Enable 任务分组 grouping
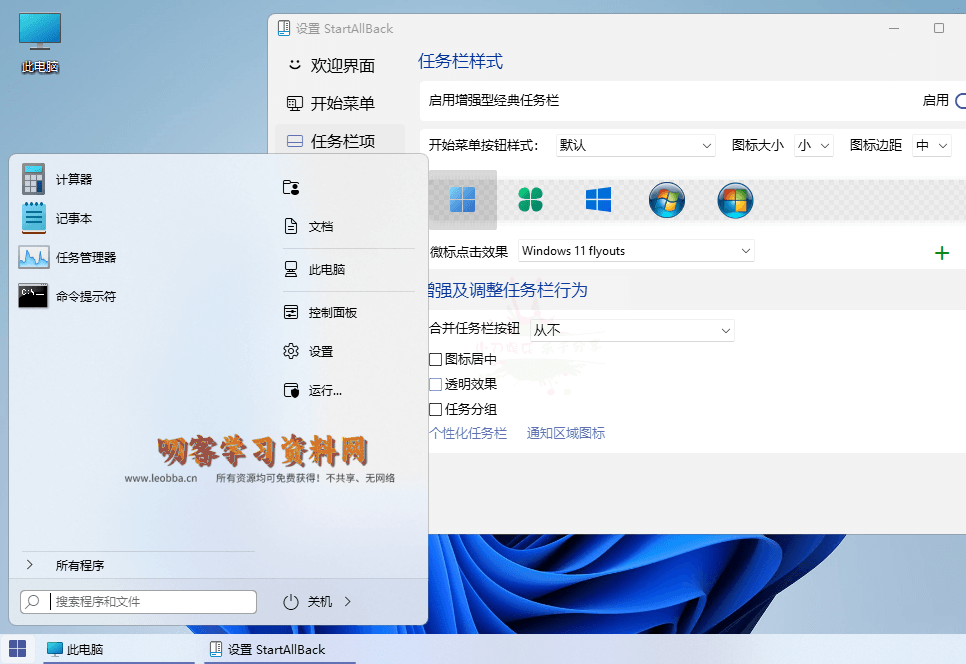 coord(436,409)
